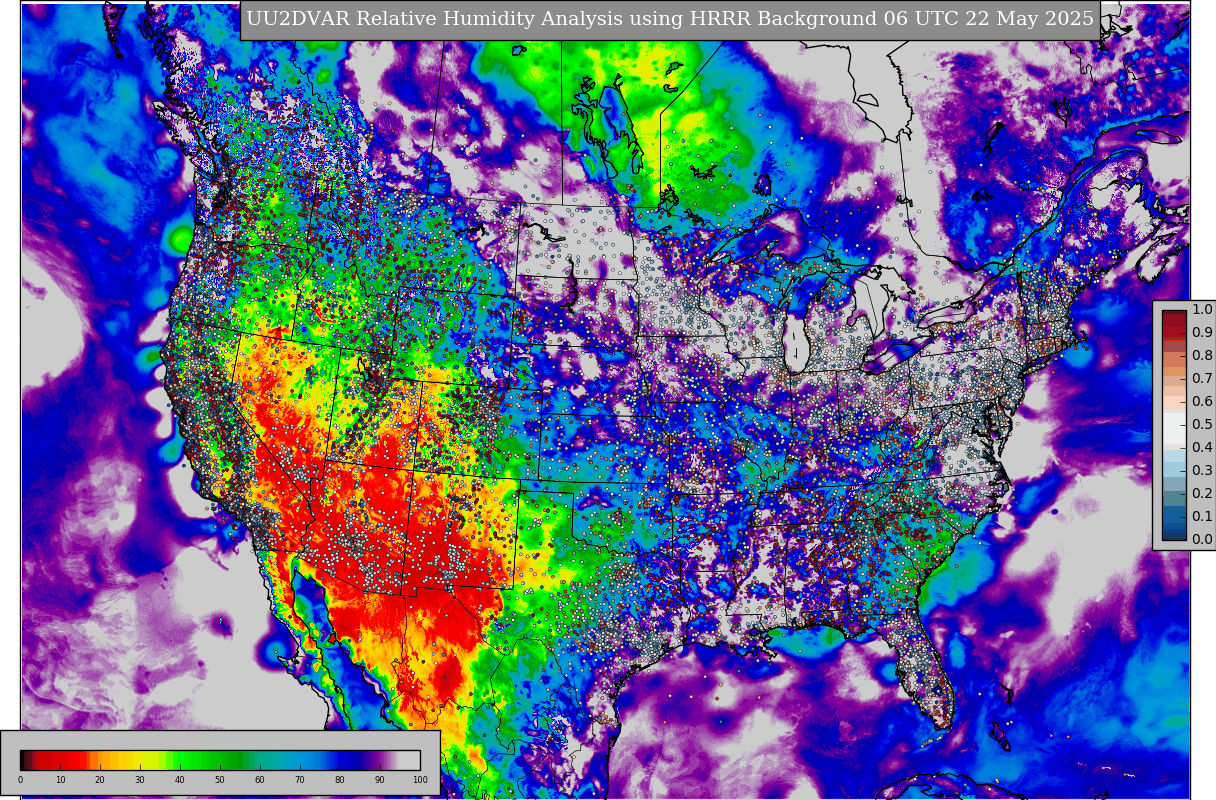Click the "0.7" value on the vertical colorbar
Viewport: 1216px width, 800px height.
pyautogui.click(x=1202, y=379)
